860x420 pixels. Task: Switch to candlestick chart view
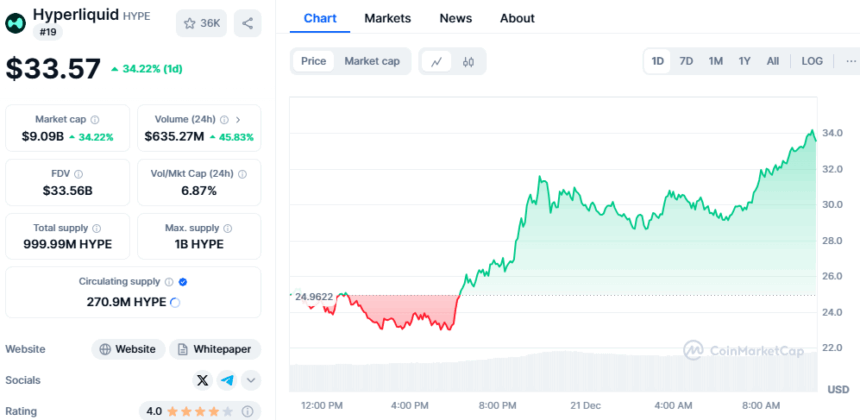click(x=468, y=62)
